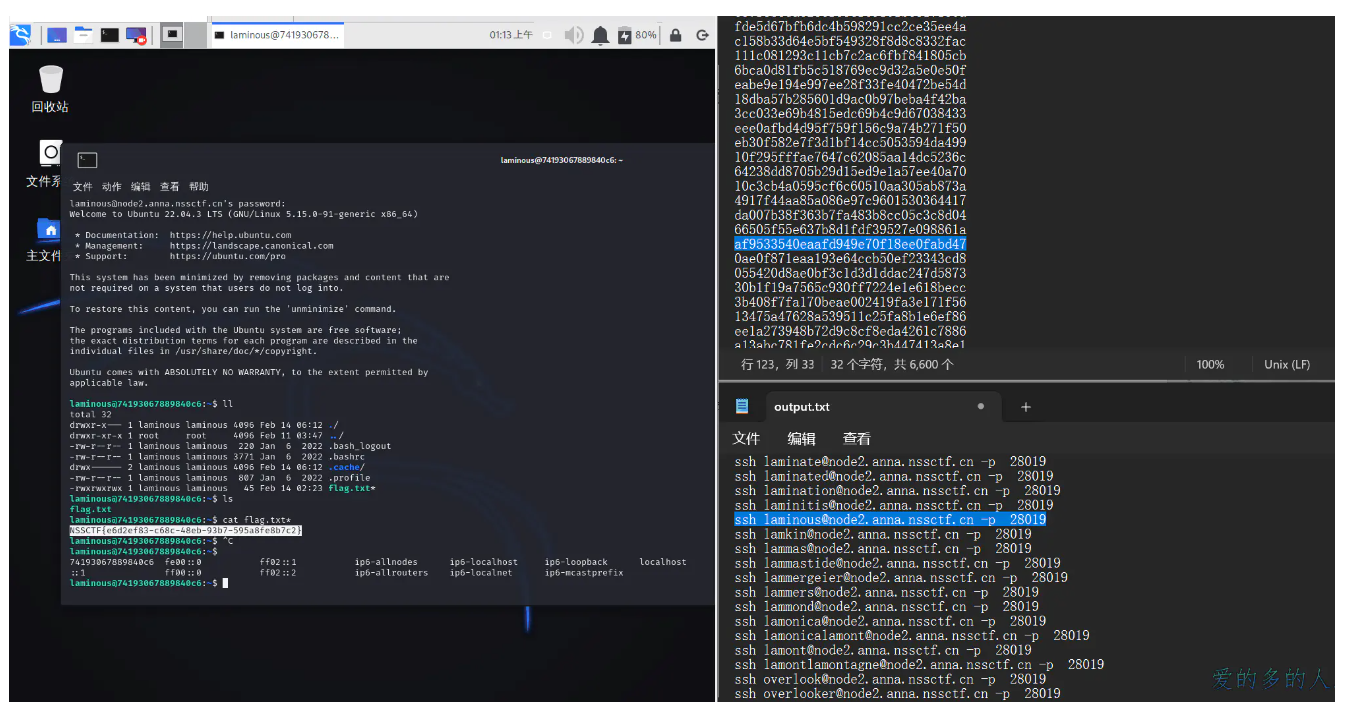The image size is (1356, 713).
Task: Mute sound with the volume speaker icon
Action: coord(573,35)
